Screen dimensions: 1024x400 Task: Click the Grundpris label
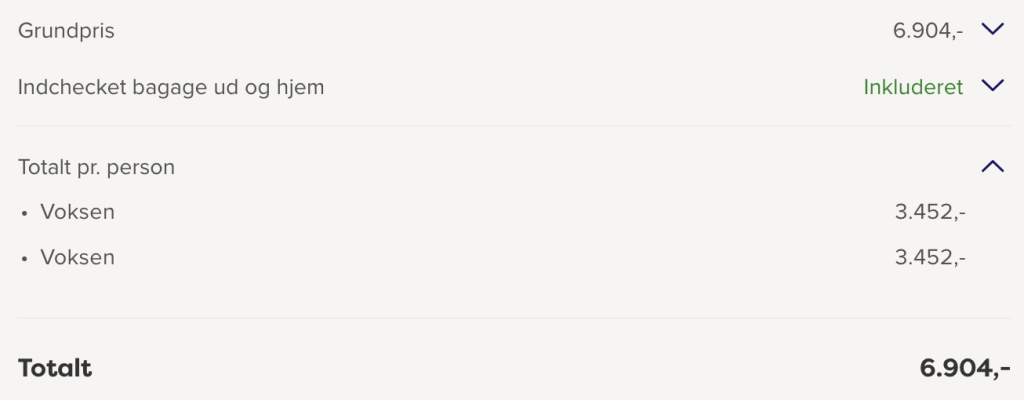click(66, 31)
